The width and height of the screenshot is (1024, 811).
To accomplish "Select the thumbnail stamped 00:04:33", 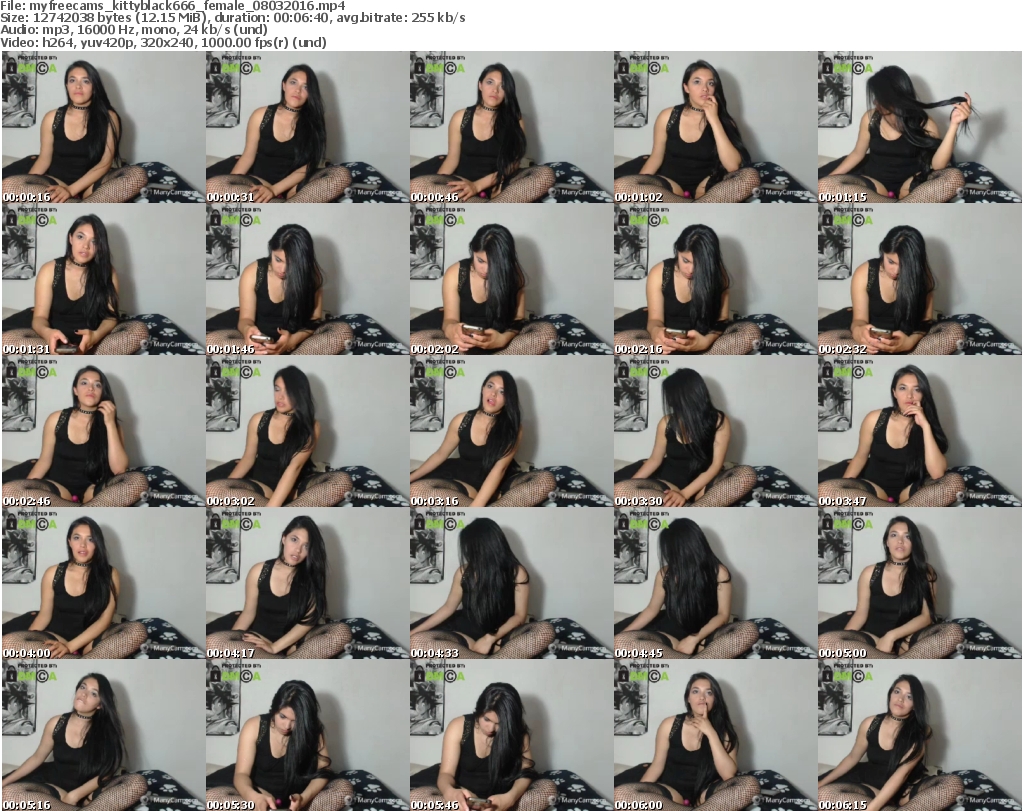I will coord(511,583).
